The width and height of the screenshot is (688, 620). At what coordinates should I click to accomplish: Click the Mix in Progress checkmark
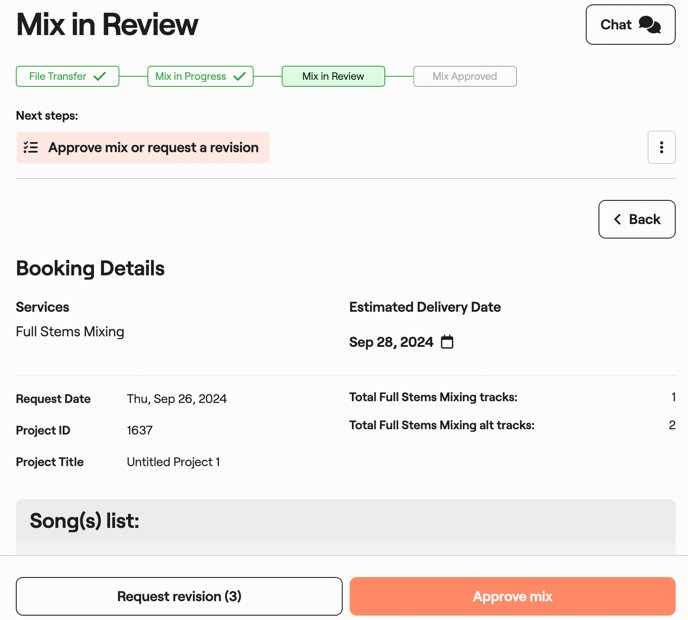pyautogui.click(x=239, y=76)
